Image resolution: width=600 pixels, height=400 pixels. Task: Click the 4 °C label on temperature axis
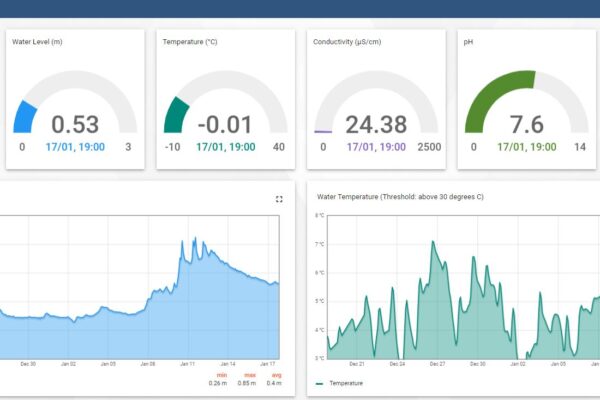[x=320, y=330]
